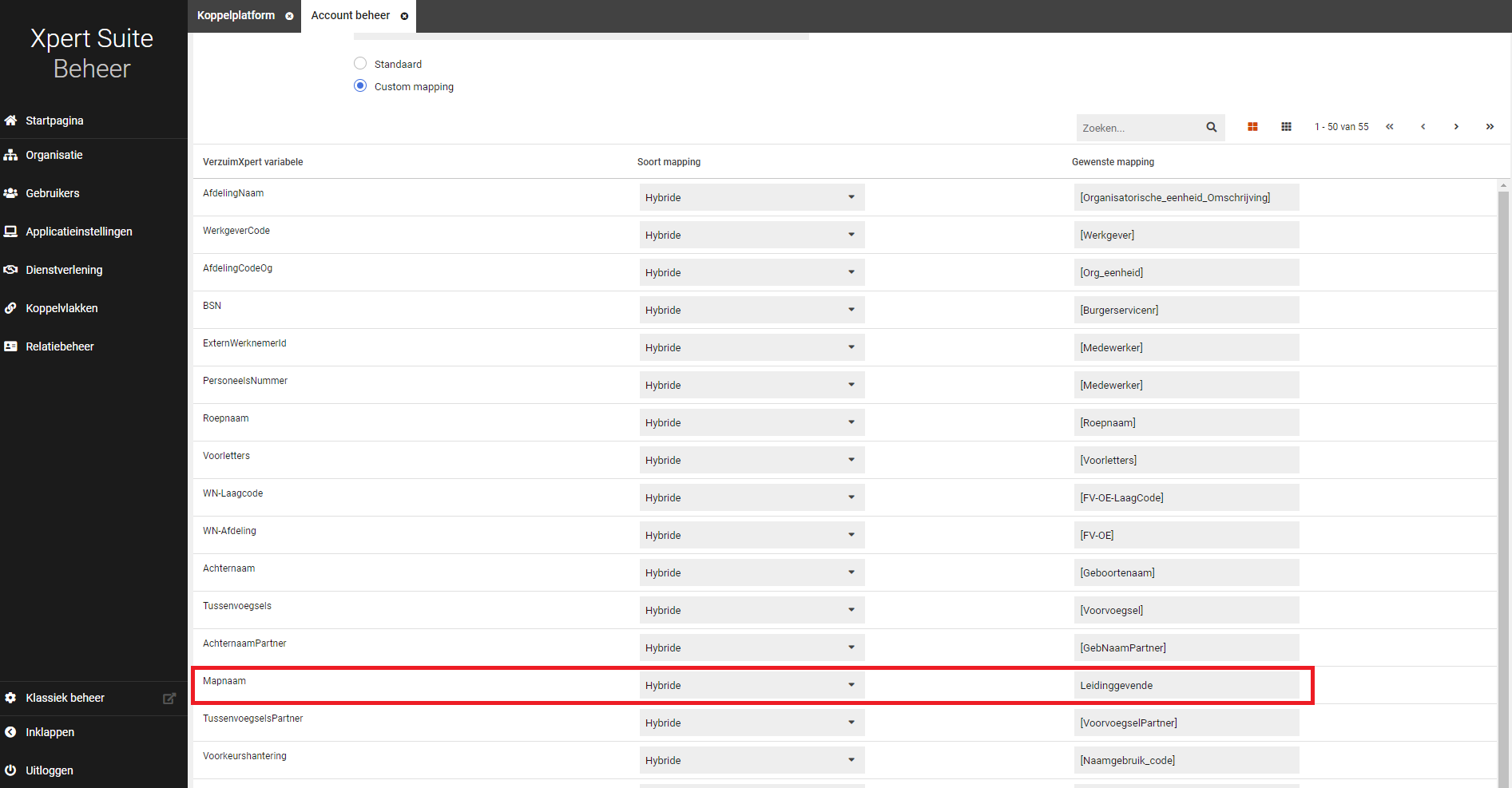Open Gebruikers in the sidebar
1512x788 pixels.
pyautogui.click(x=53, y=193)
